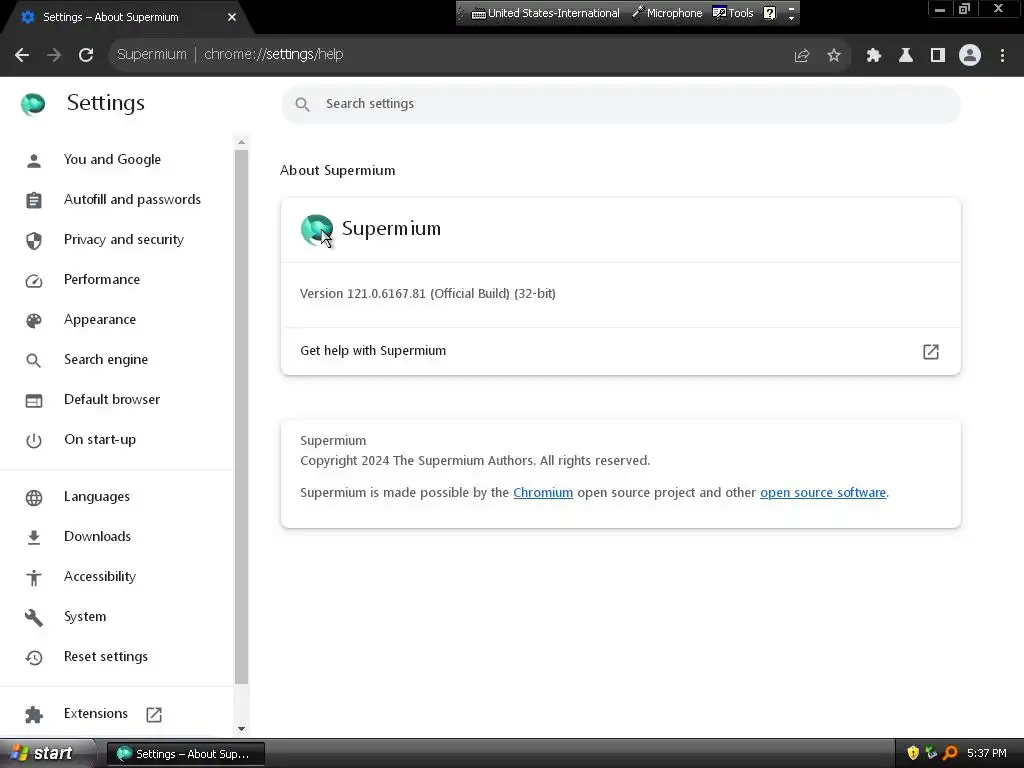Viewport: 1024px width, 768px height.
Task: Reload the settings page
Action: 86,55
